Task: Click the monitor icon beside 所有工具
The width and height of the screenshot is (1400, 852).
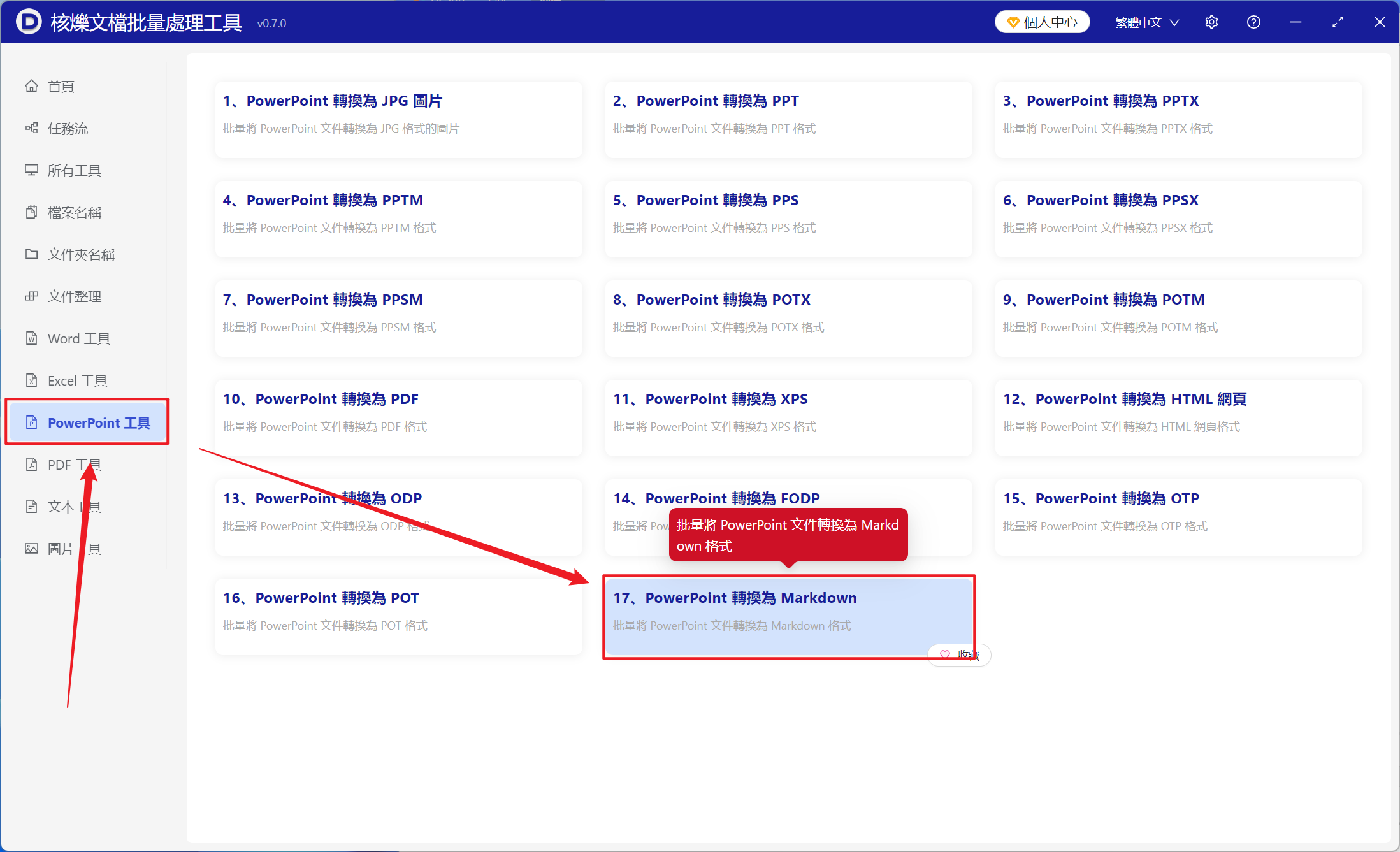Action: click(x=31, y=170)
